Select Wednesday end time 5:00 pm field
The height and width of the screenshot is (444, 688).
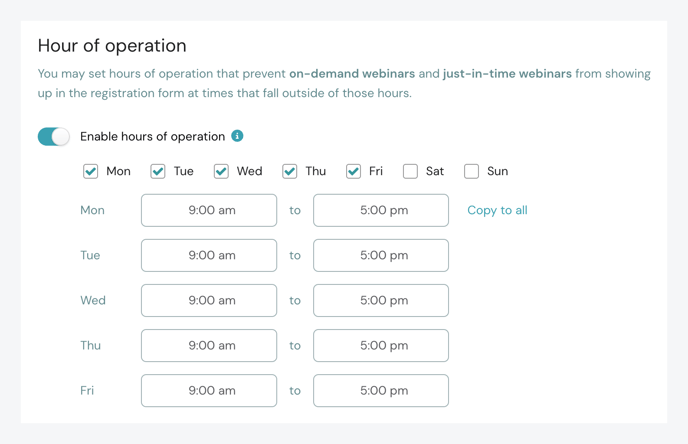point(381,300)
